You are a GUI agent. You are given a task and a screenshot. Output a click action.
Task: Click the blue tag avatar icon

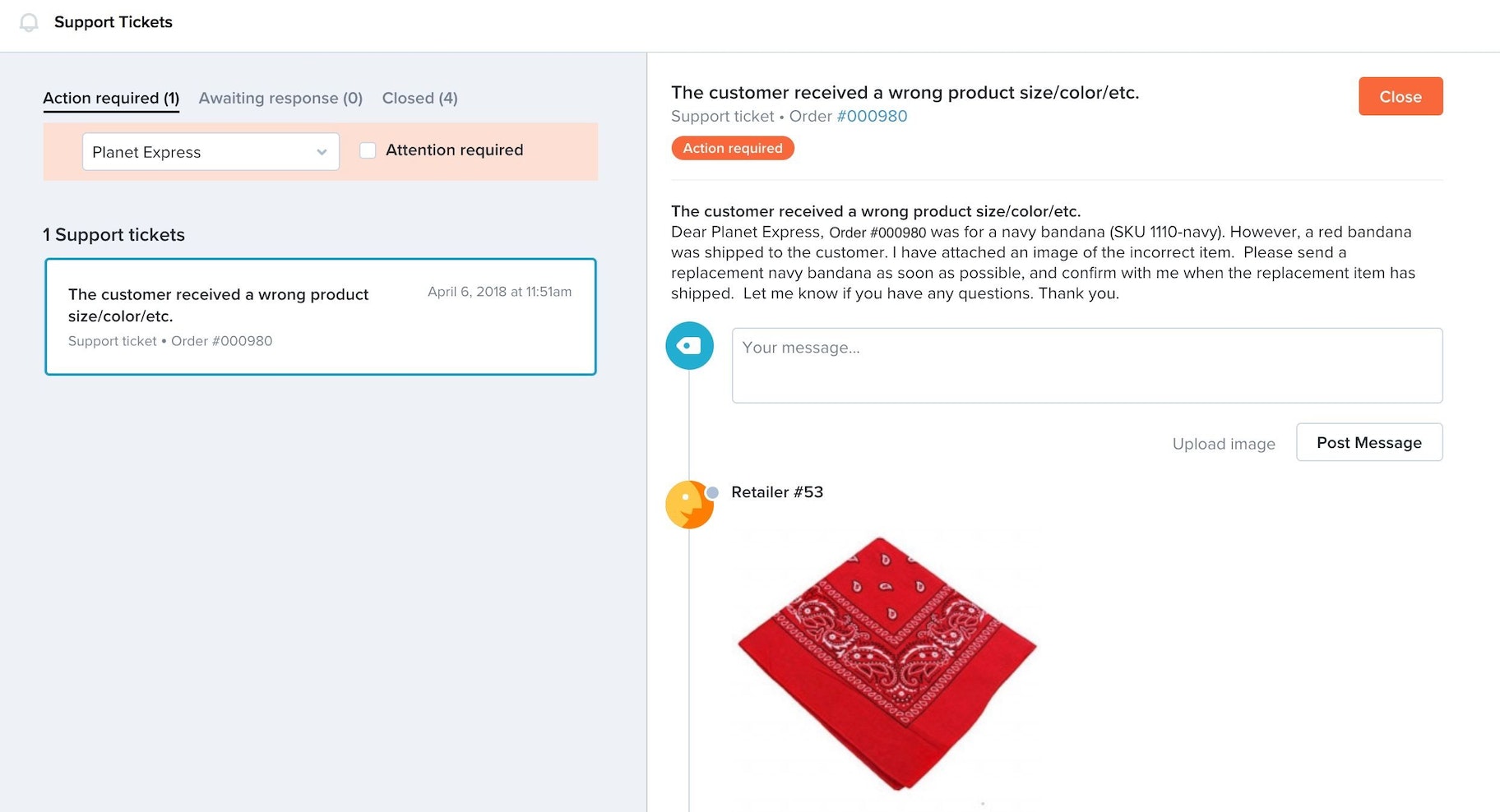click(689, 345)
